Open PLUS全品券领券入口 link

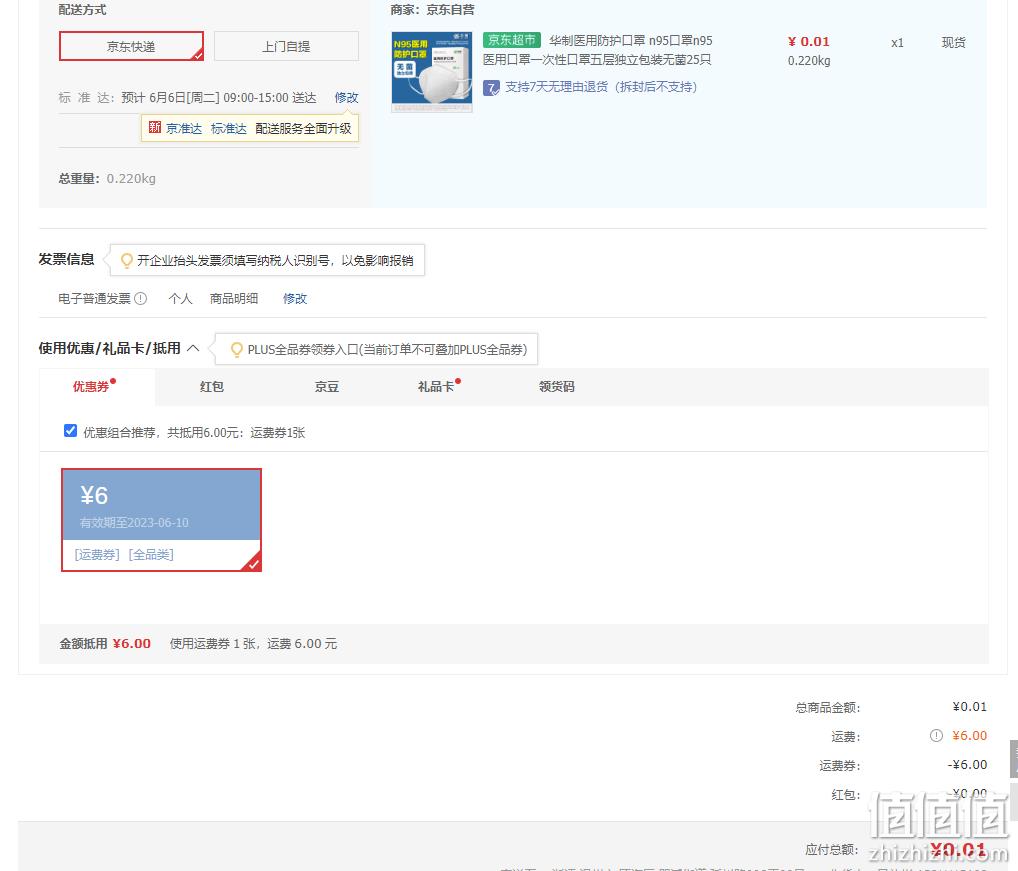387,350
